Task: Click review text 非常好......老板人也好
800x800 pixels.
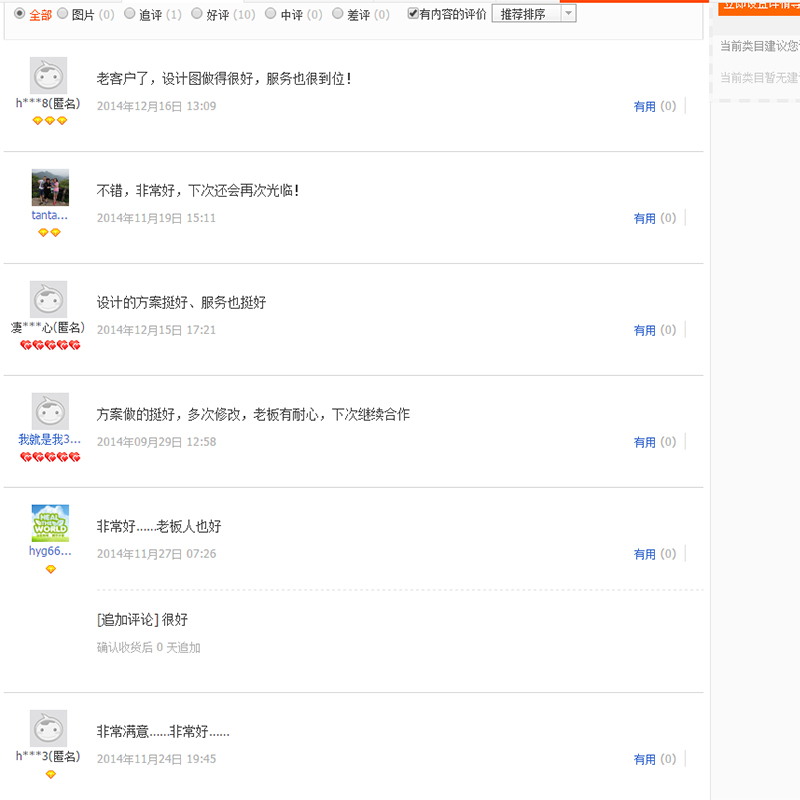Action: click(159, 526)
